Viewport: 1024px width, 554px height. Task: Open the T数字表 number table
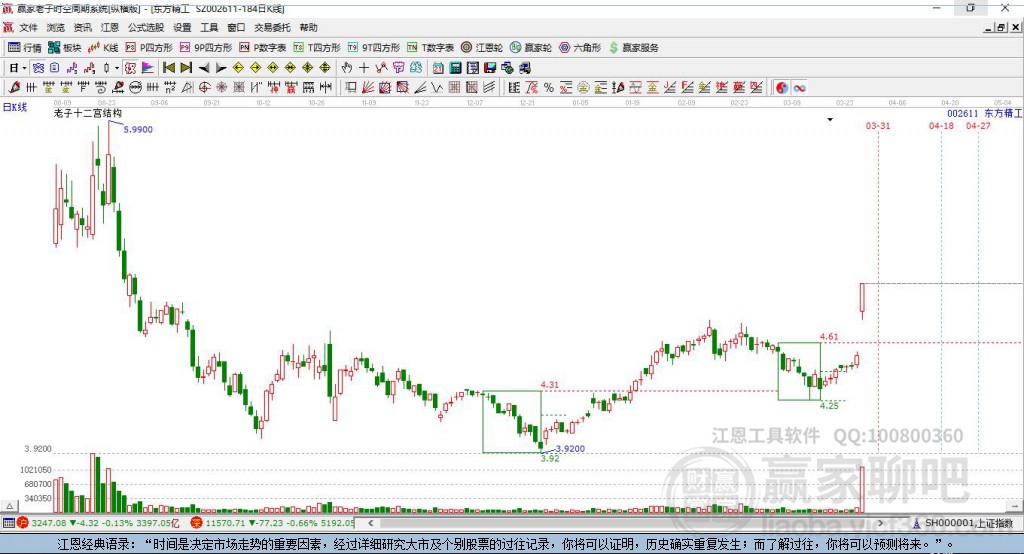(x=430, y=48)
